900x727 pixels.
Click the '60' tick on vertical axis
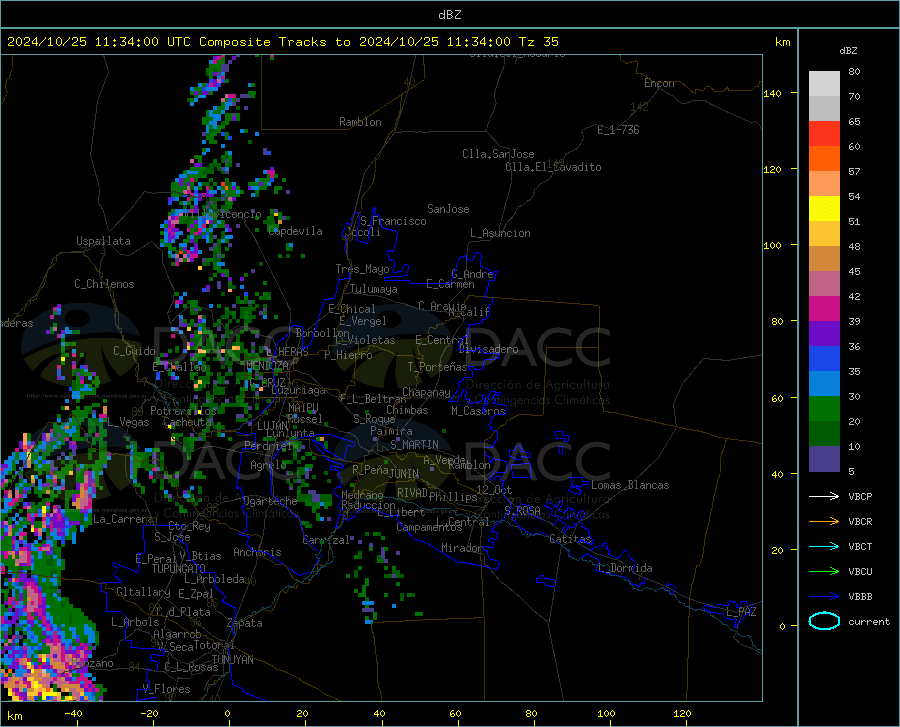tap(777, 398)
